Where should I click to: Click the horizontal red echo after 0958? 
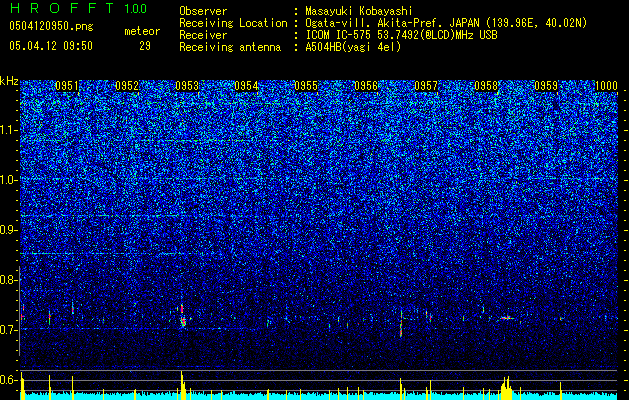[x=507, y=318]
